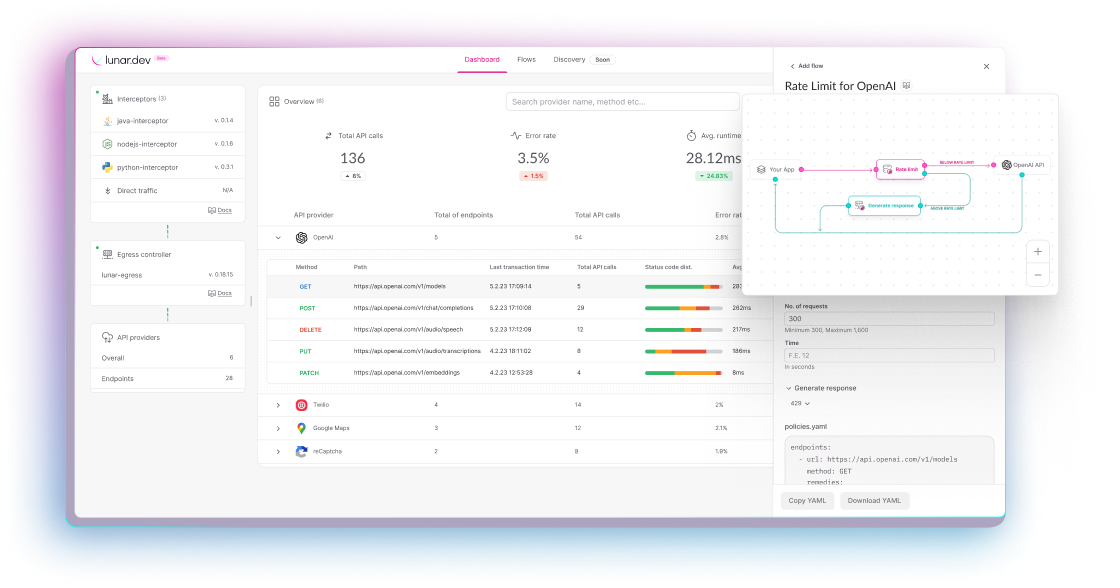Expand the Google Maps provider row
The width and height of the screenshot is (1120, 588).
point(278,428)
